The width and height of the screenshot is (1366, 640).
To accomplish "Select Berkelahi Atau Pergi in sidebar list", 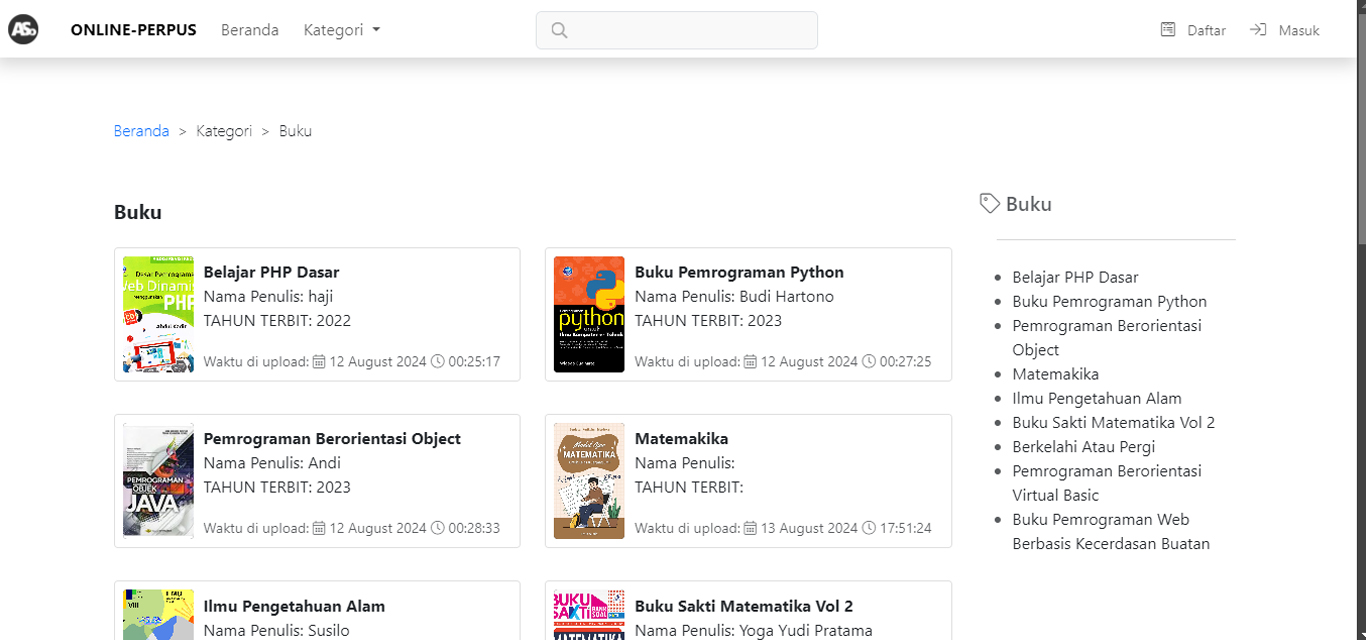I will tap(1083, 447).
